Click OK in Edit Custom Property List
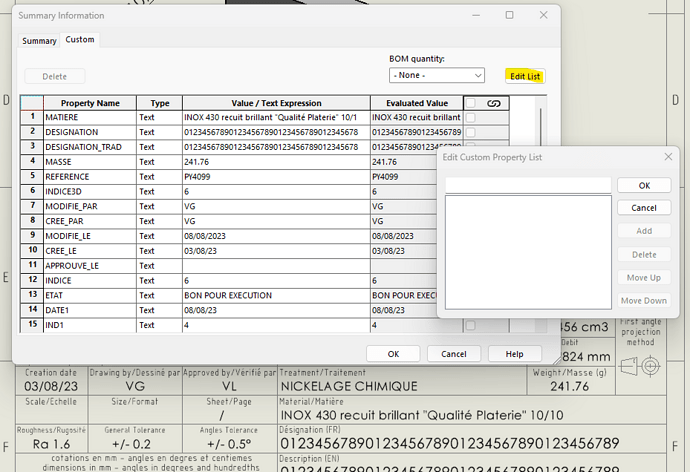 coord(644,185)
